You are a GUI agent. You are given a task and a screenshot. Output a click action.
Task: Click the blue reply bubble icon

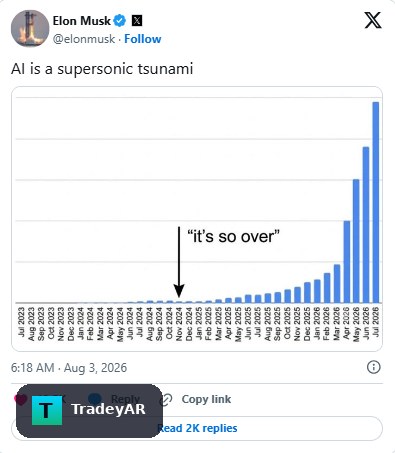[95, 398]
